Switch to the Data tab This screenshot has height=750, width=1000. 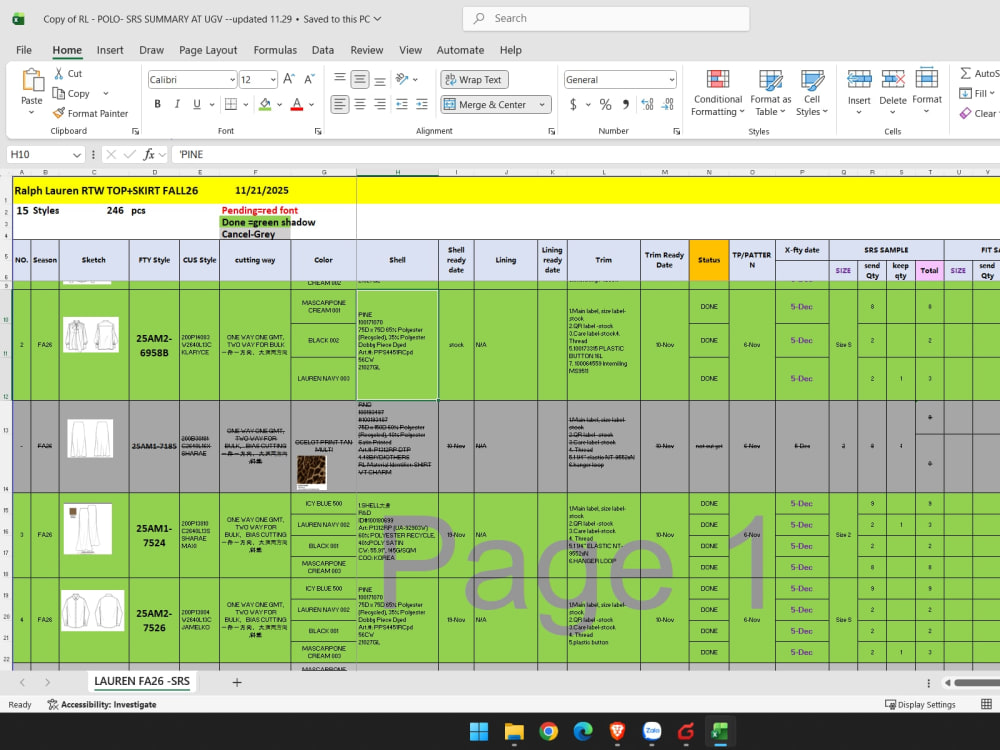323,50
